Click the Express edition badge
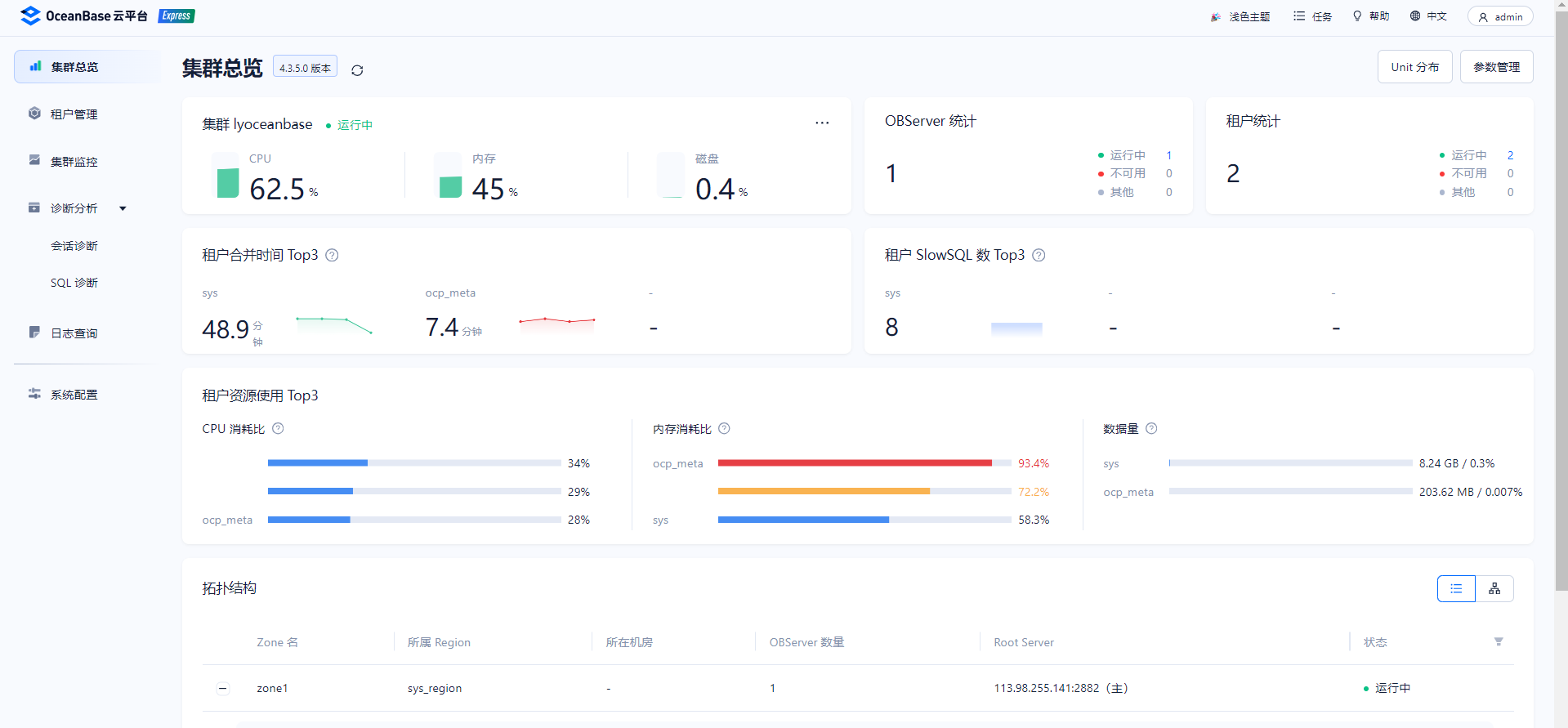 coord(176,16)
